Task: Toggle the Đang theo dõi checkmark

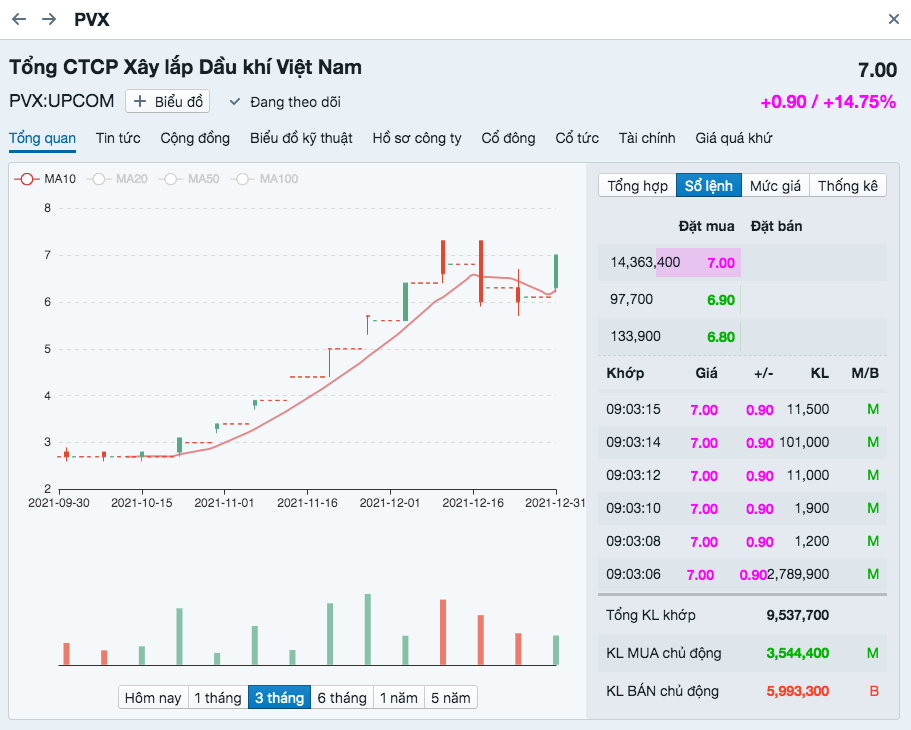Action: coord(235,102)
